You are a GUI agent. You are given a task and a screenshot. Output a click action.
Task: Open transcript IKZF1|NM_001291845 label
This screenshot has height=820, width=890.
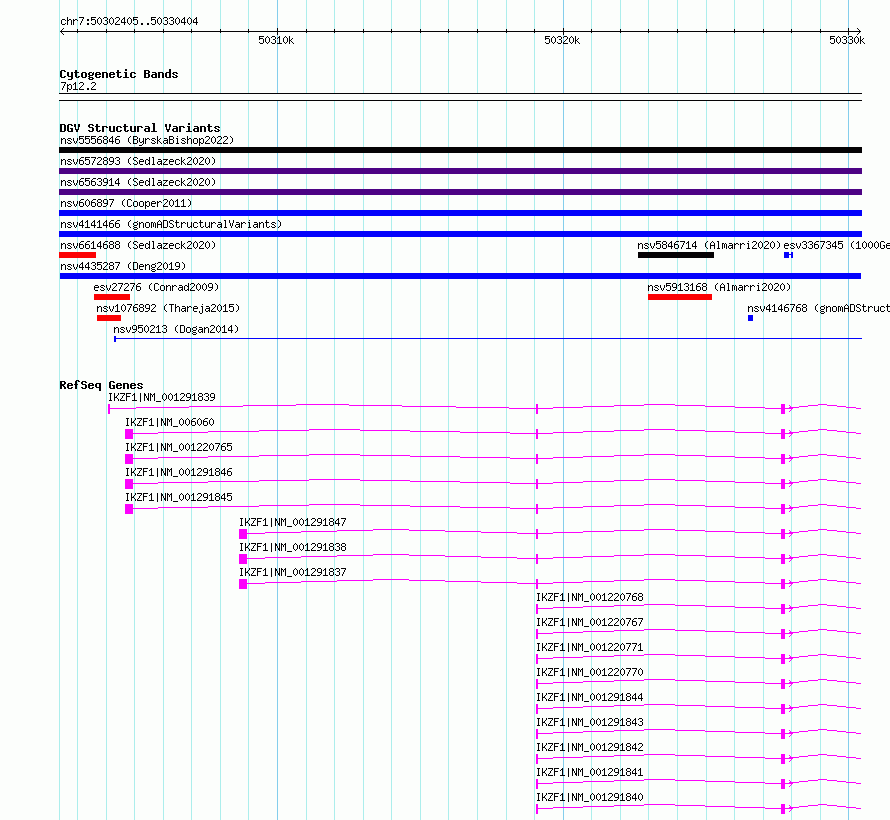click(x=179, y=497)
